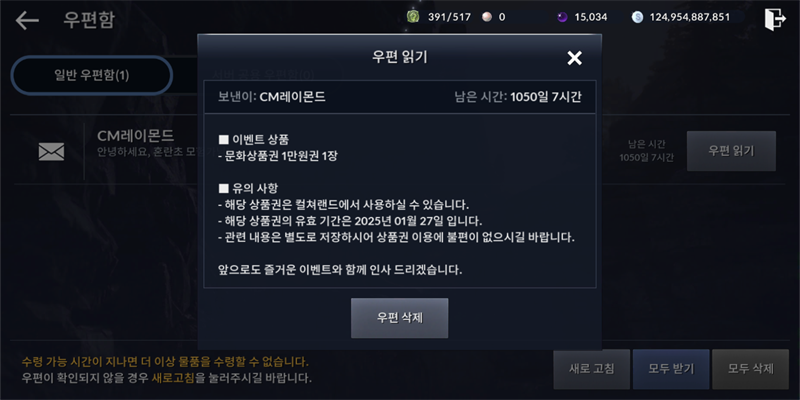Image resolution: width=800 pixels, height=400 pixels.
Task: Click the 모두 받기 button
Action: (x=671, y=369)
